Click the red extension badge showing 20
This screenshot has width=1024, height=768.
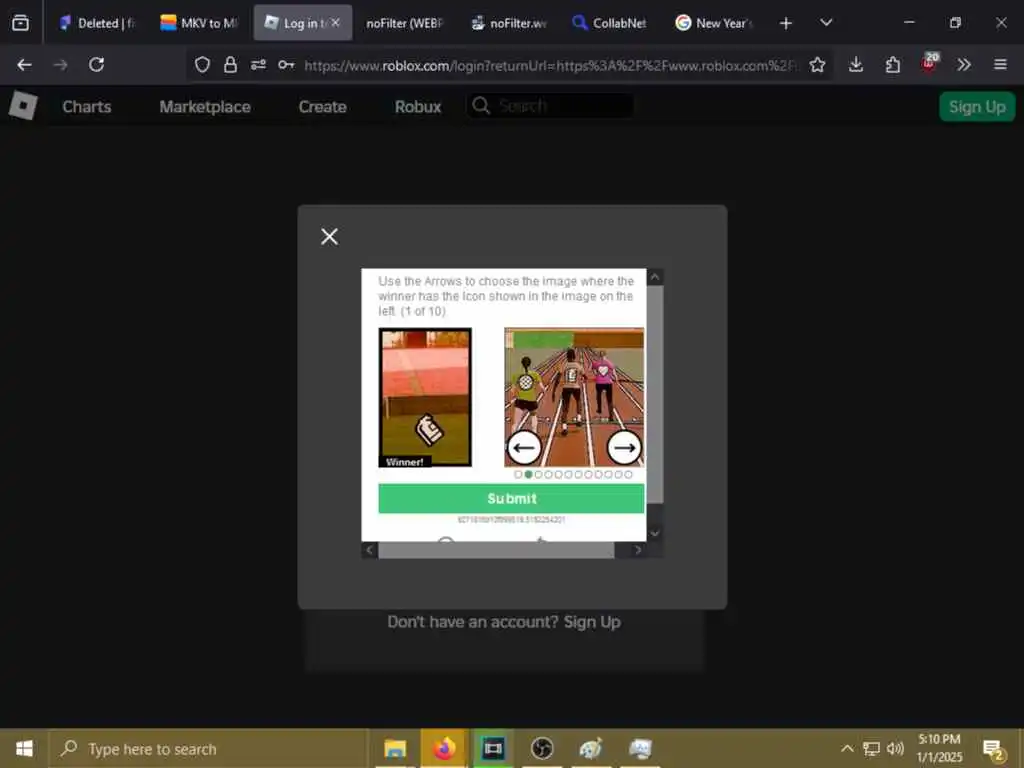930,63
